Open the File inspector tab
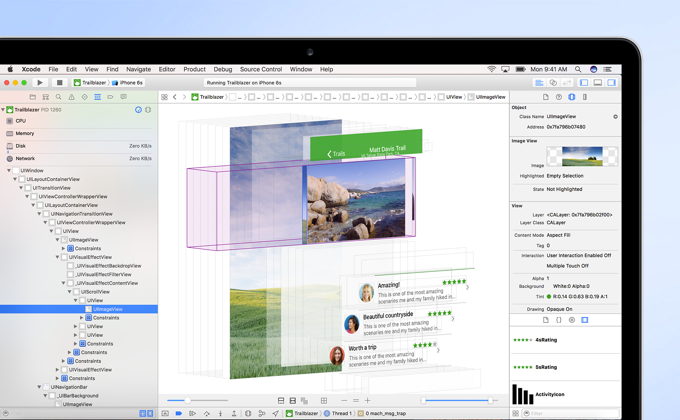Screen dimensions: 680x420 pos(546,97)
